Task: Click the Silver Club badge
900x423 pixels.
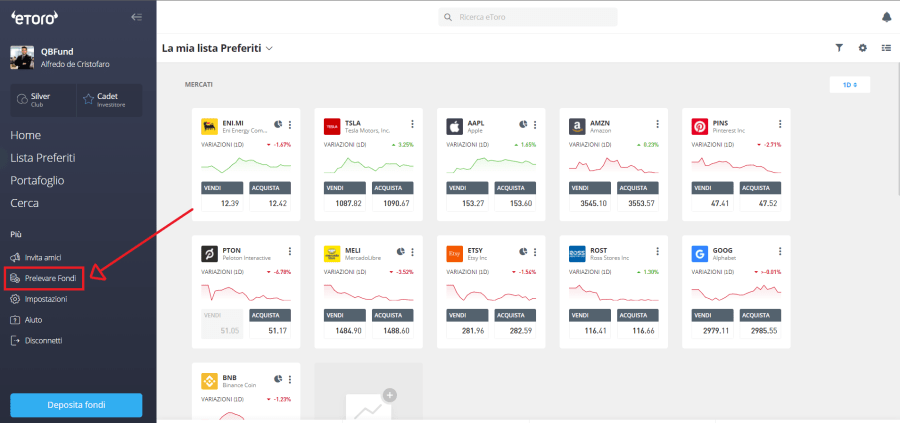Action: tap(43, 100)
